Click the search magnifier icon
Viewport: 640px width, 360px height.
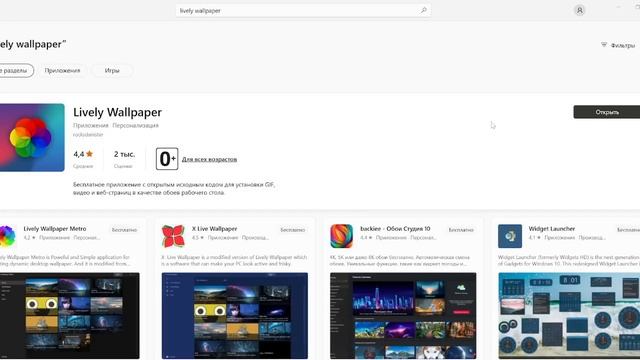423,10
